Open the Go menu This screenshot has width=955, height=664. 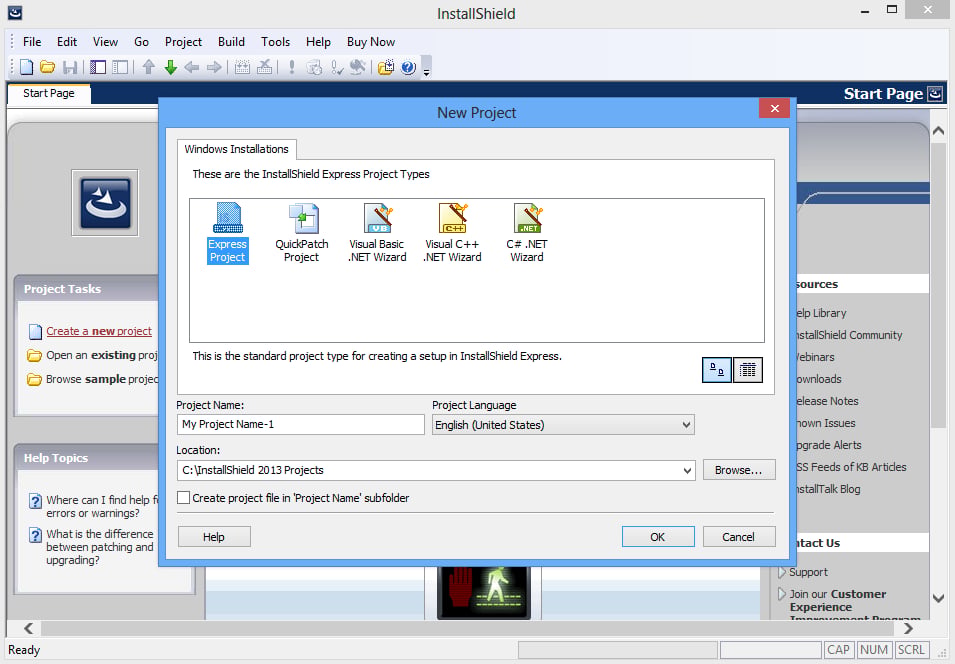[x=141, y=42]
